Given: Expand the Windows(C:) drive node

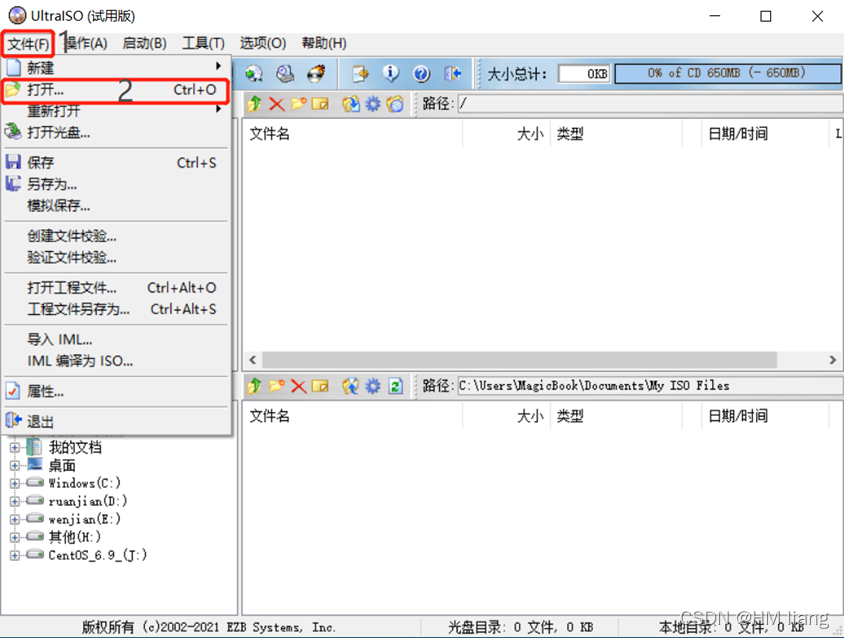Looking at the screenshot, I should coord(15,483).
